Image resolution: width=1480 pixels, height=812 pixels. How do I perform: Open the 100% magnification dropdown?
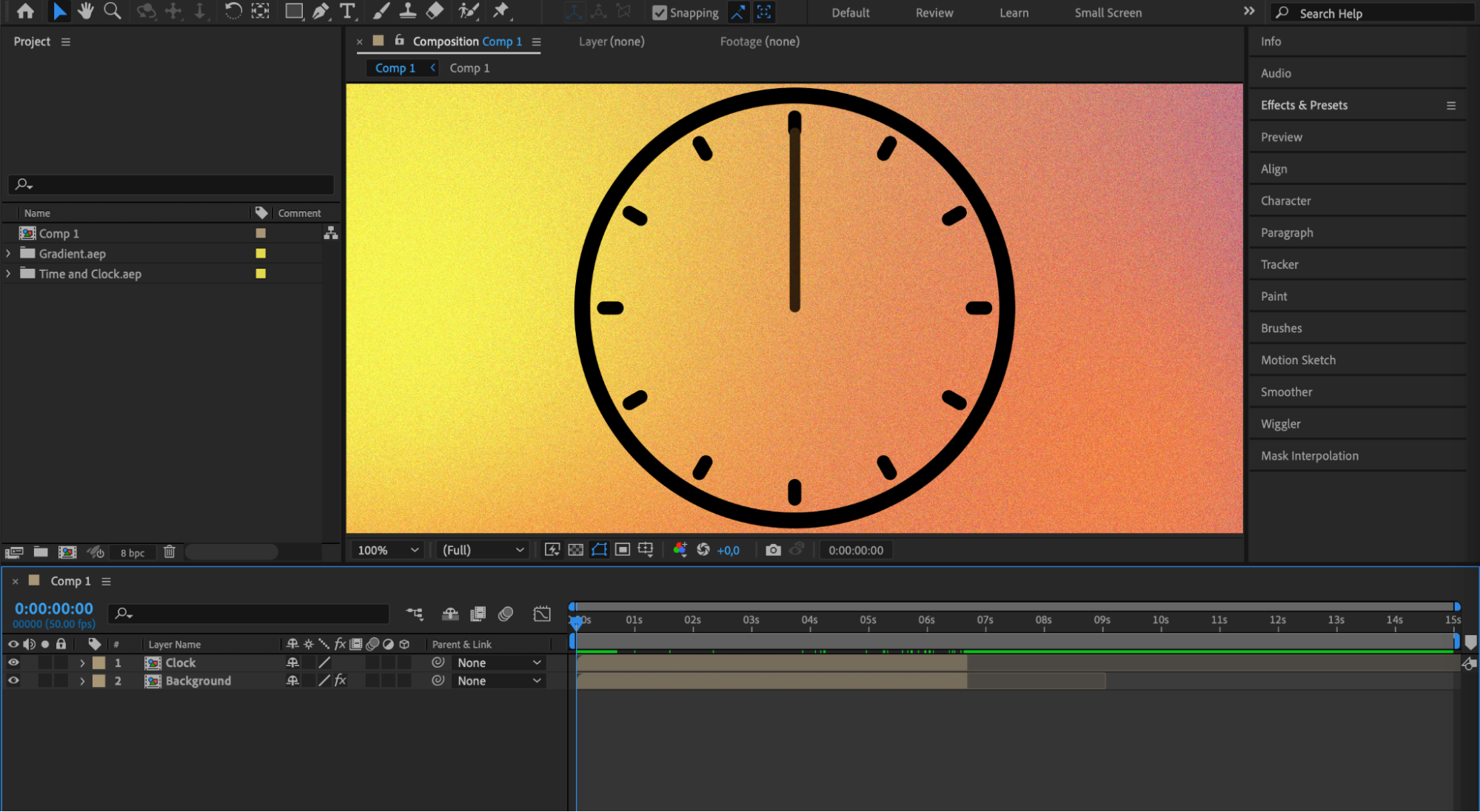(388, 550)
